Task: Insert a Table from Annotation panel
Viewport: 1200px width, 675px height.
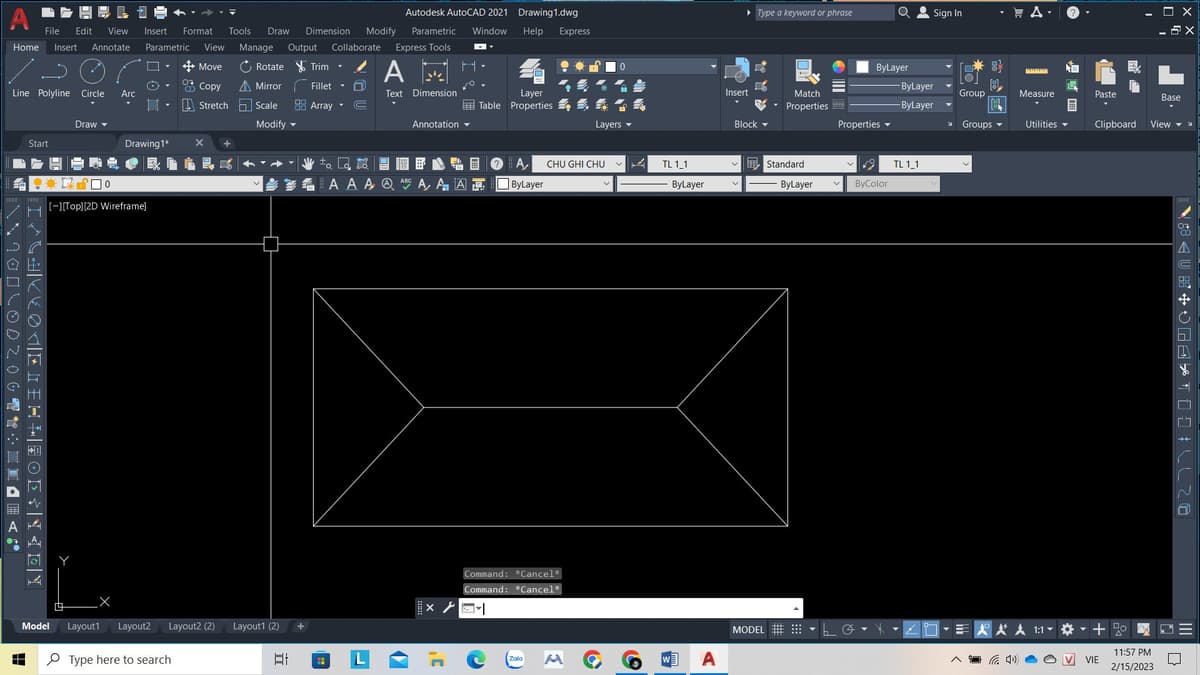Action: click(x=482, y=105)
